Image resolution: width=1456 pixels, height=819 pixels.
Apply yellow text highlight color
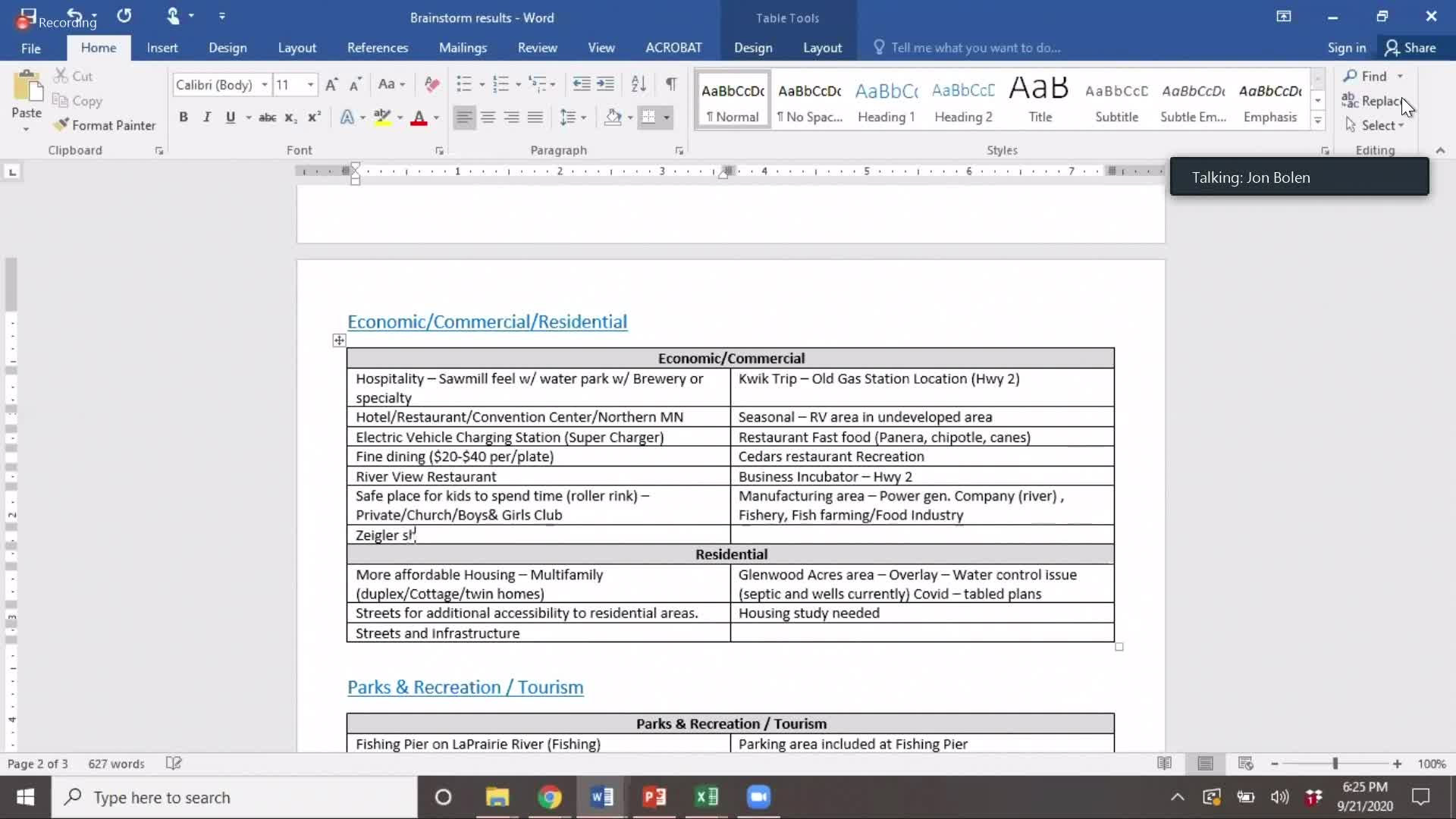[x=382, y=118]
